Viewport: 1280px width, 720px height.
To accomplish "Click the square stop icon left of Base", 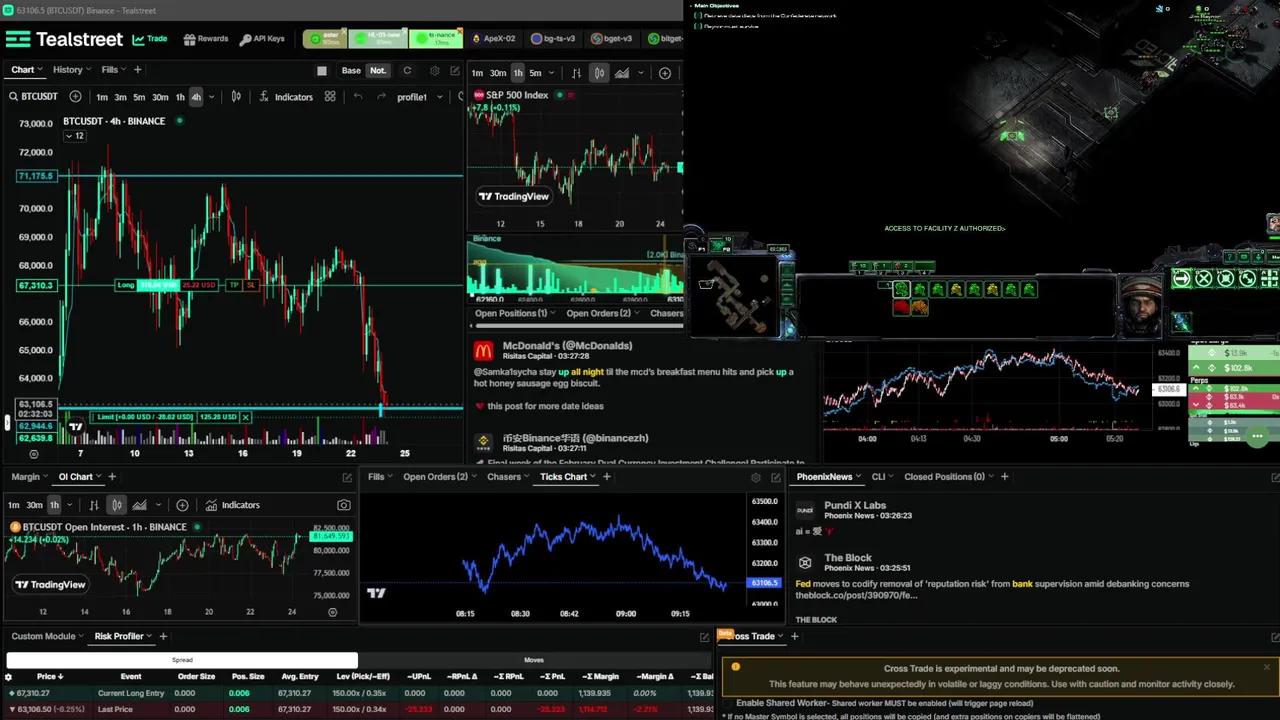I will click(322, 71).
